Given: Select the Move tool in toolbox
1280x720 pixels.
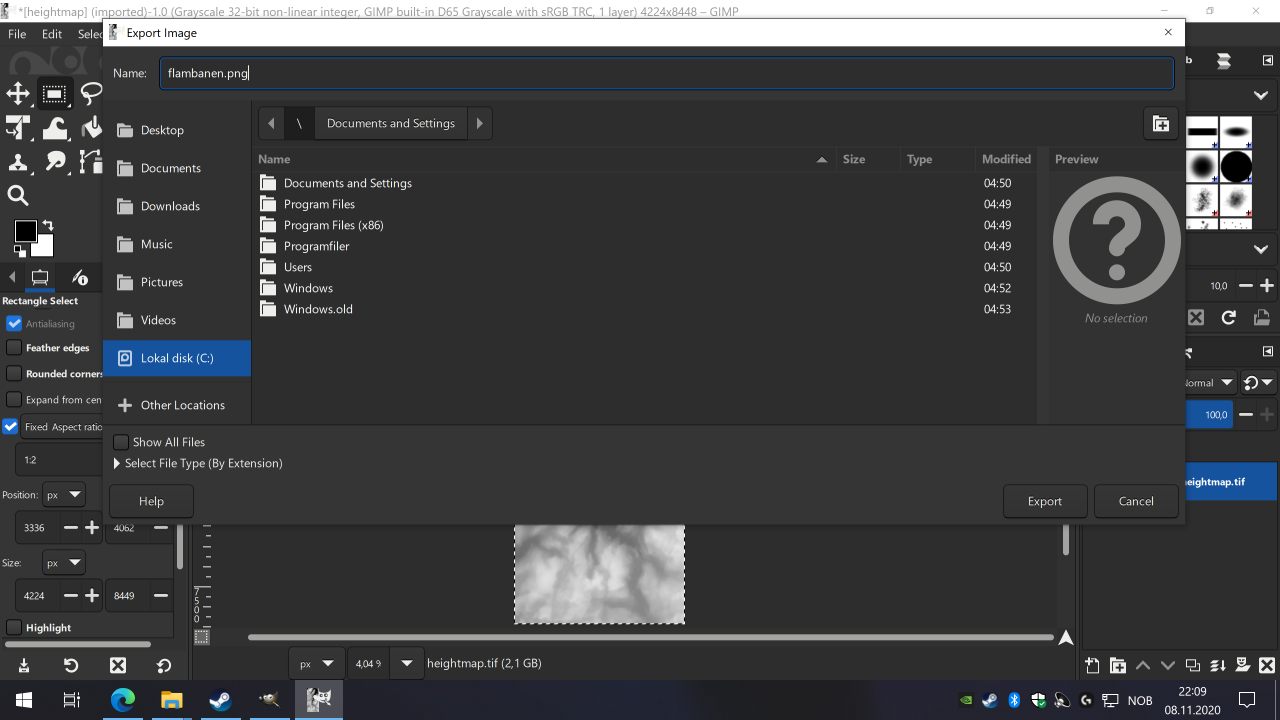Looking at the screenshot, I should 18,94.
